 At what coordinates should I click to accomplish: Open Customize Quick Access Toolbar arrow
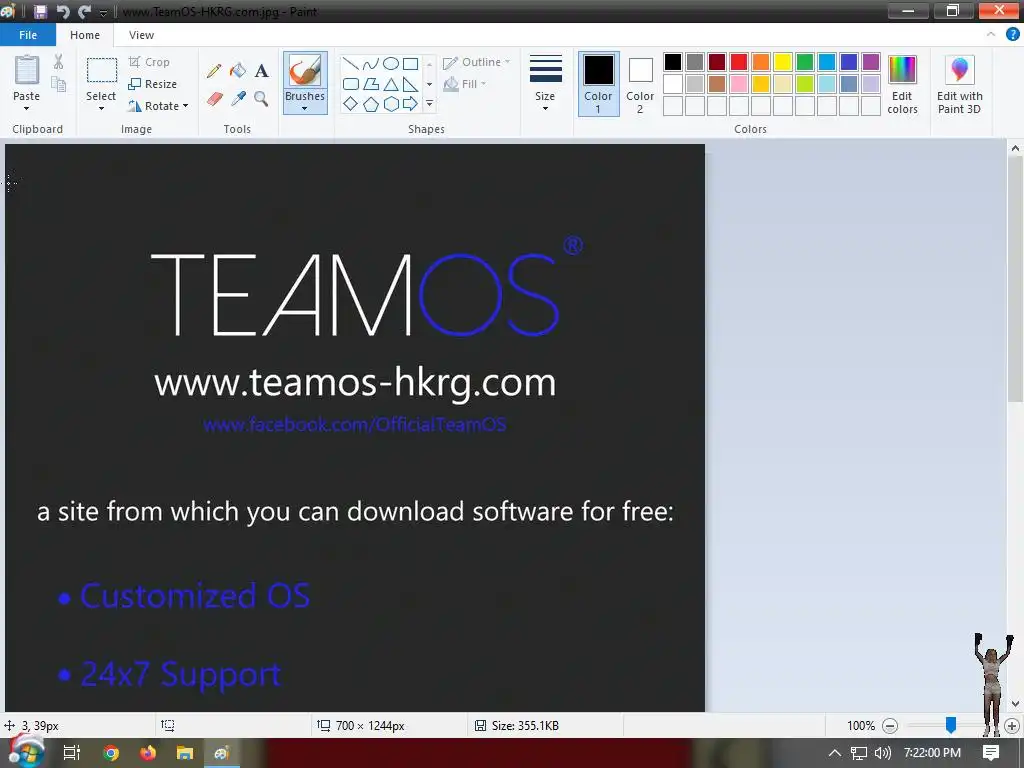[x=103, y=12]
